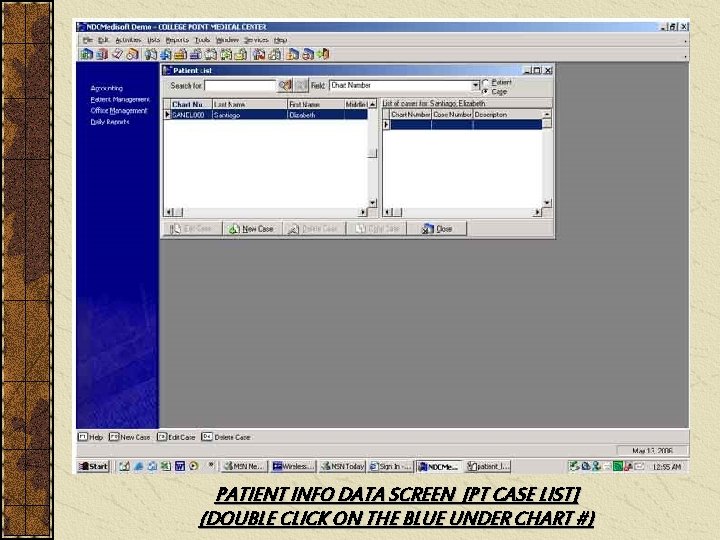Click the greyed icon next to search button
Viewport: 720px width, 540px height.
pos(301,85)
